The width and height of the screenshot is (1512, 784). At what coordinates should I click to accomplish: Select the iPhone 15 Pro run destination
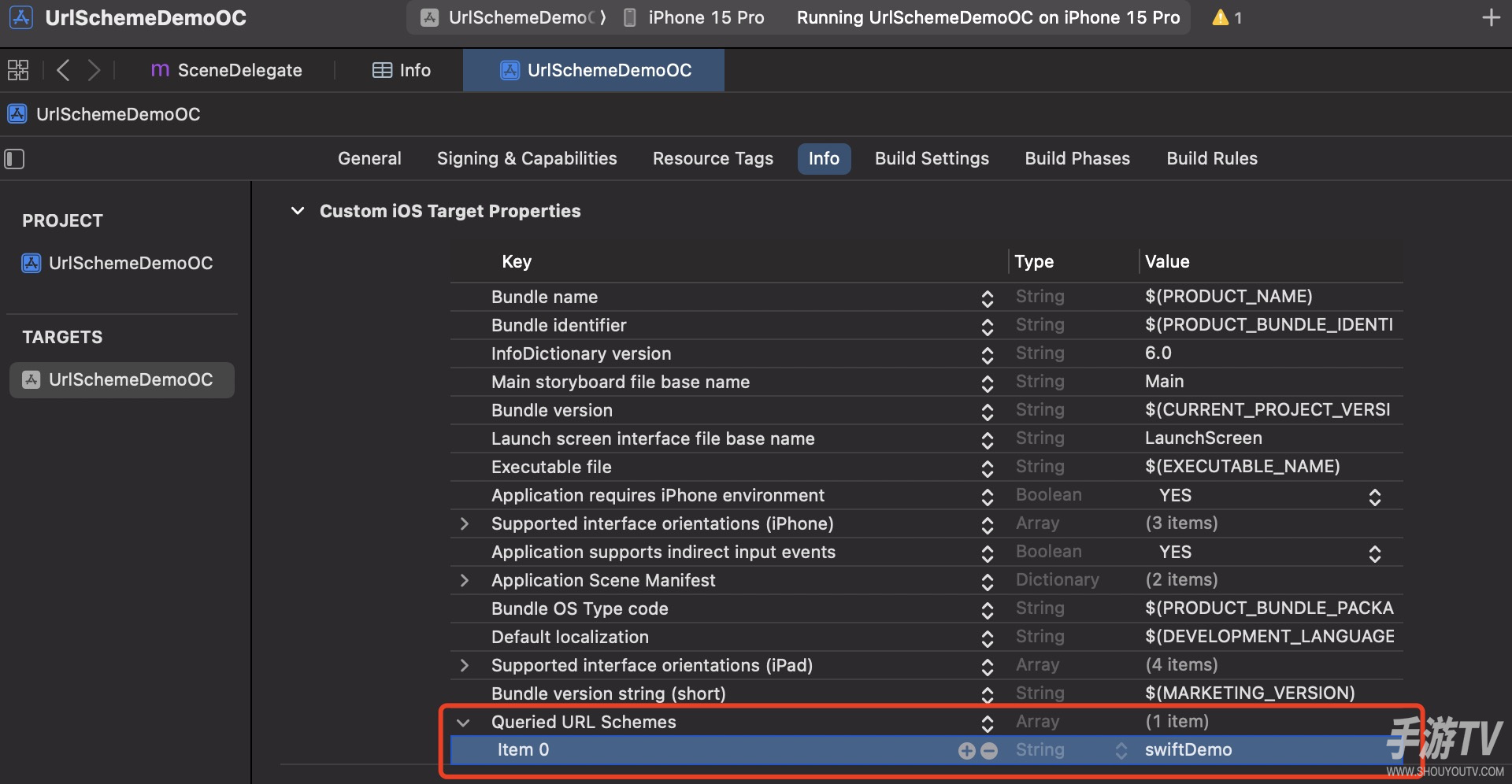pyautogui.click(x=695, y=17)
